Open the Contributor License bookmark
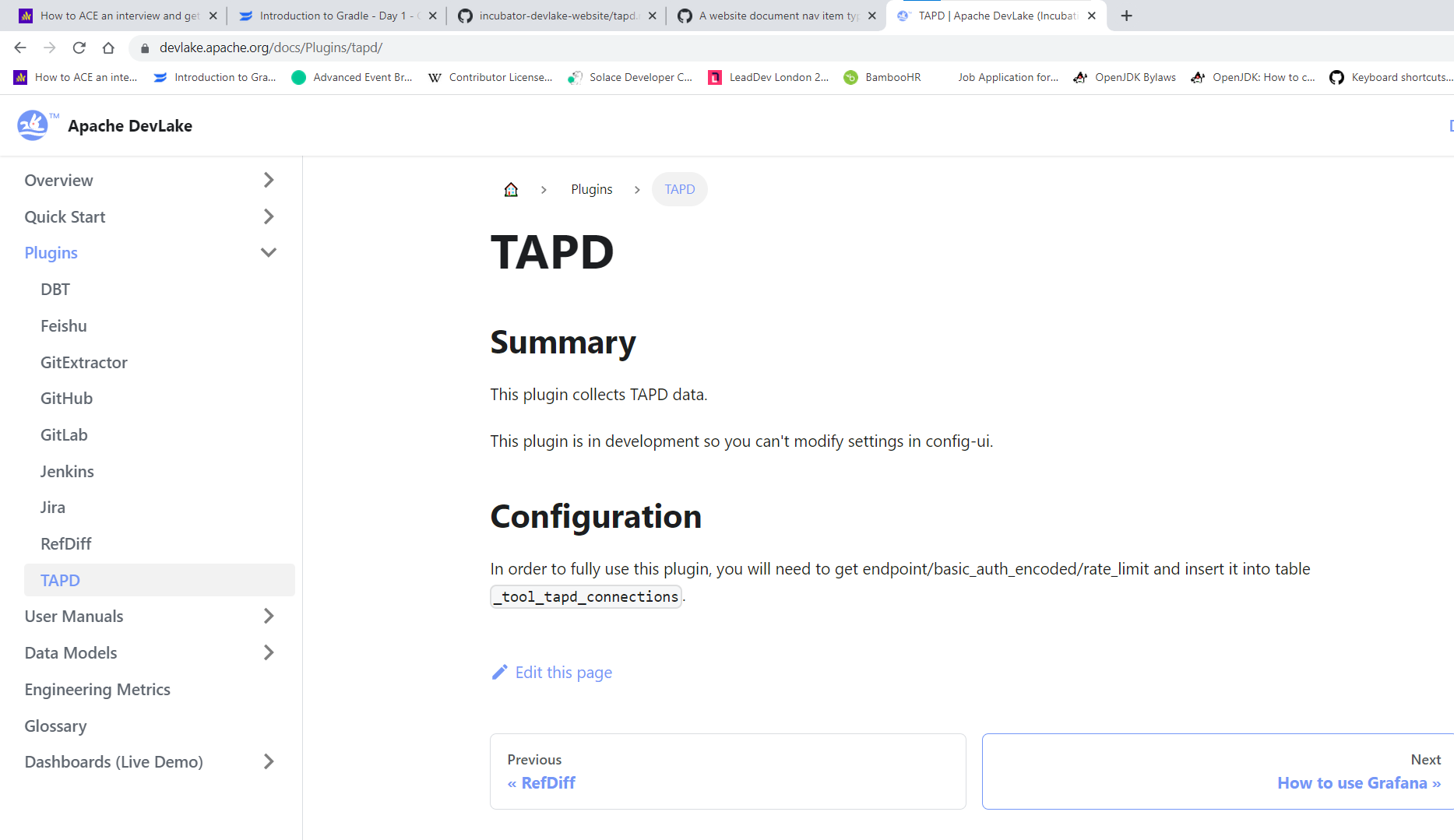Image resolution: width=1454 pixels, height=840 pixels. point(491,77)
